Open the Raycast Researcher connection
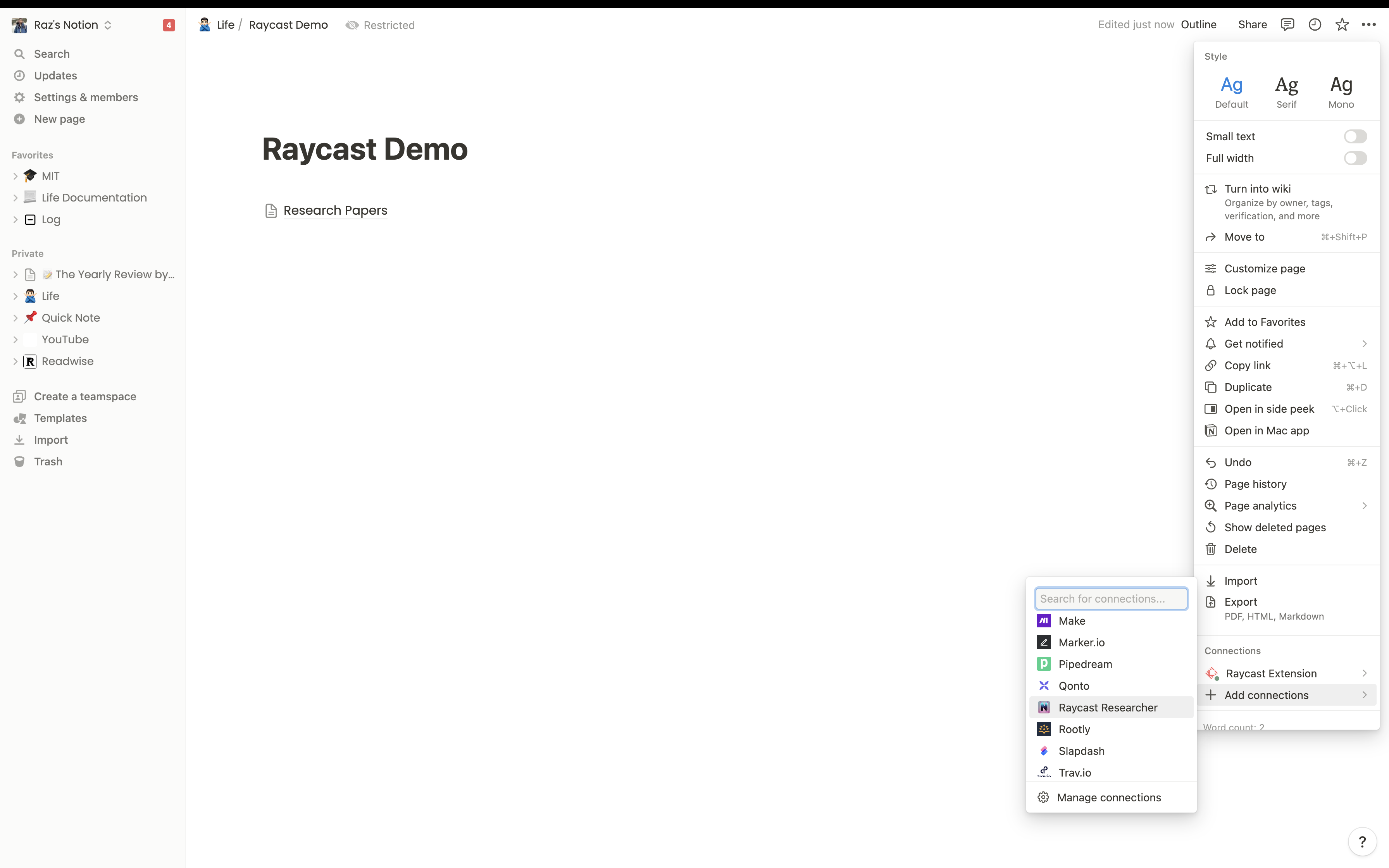 (x=1108, y=707)
